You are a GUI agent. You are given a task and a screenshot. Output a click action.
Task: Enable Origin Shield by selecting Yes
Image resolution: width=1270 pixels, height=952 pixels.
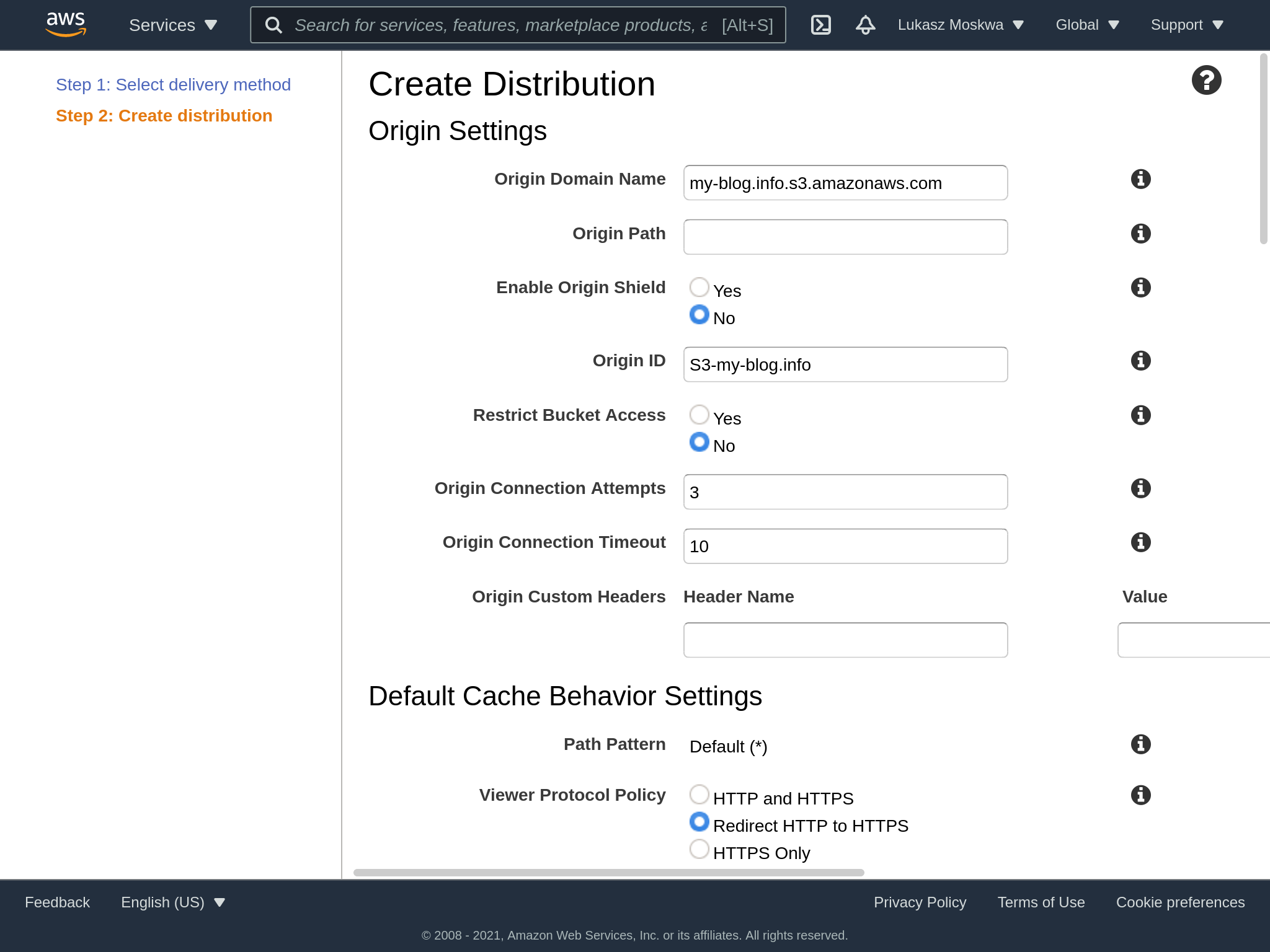coord(699,288)
